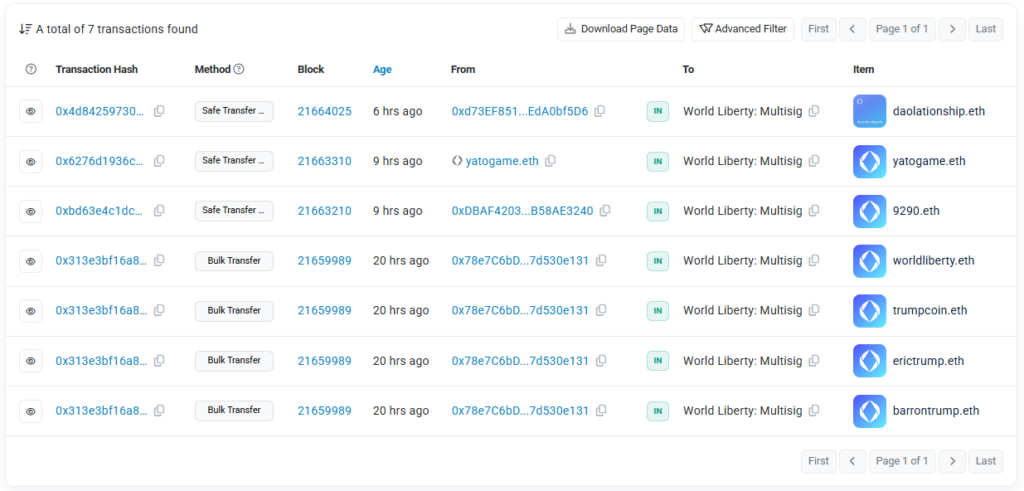Preview transaction via eye icon for 9290.eth
This screenshot has height=491, width=1024.
(31, 212)
